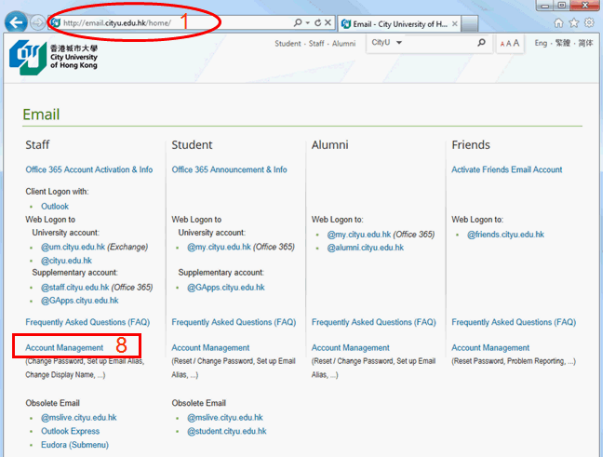Screen dimensions: 603x457
Task: Expand the address bar search dropdown arrow
Action: coord(306,21)
